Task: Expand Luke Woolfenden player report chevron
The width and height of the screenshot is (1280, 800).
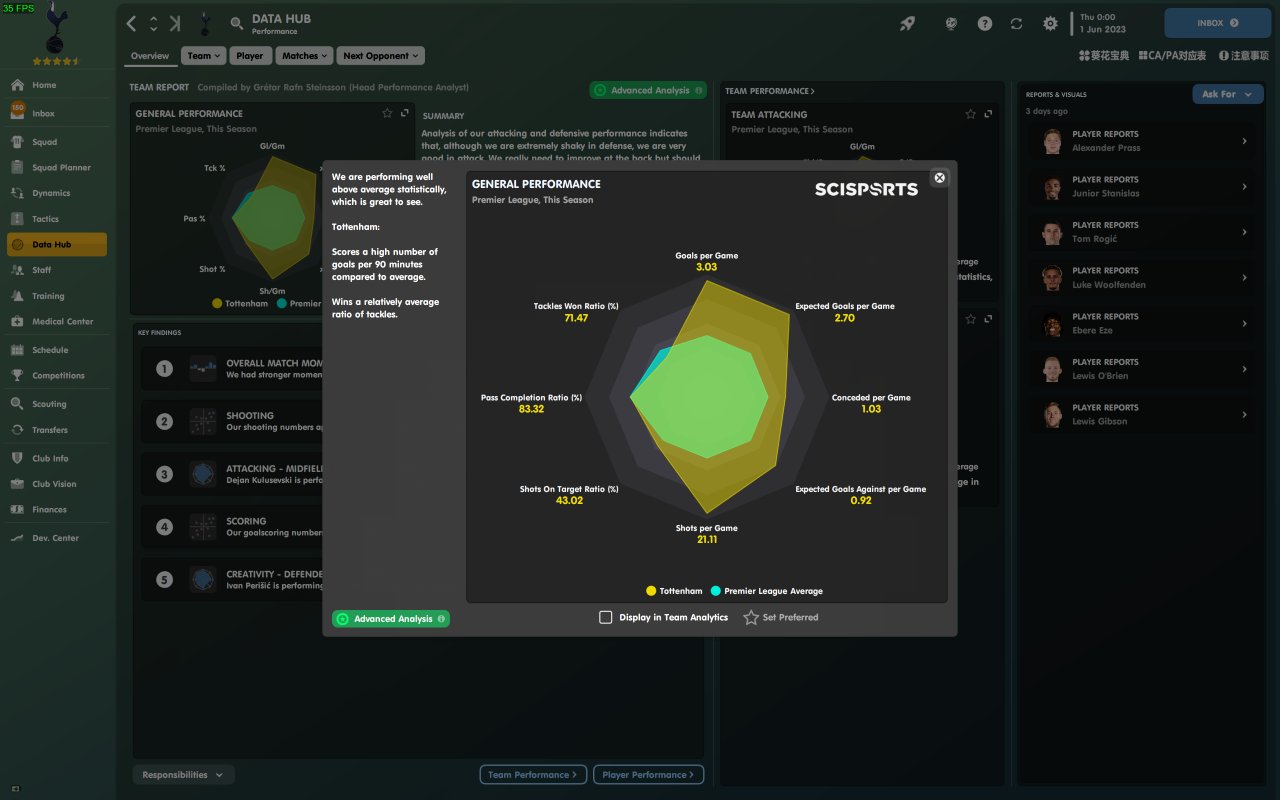Action: click(x=1244, y=278)
